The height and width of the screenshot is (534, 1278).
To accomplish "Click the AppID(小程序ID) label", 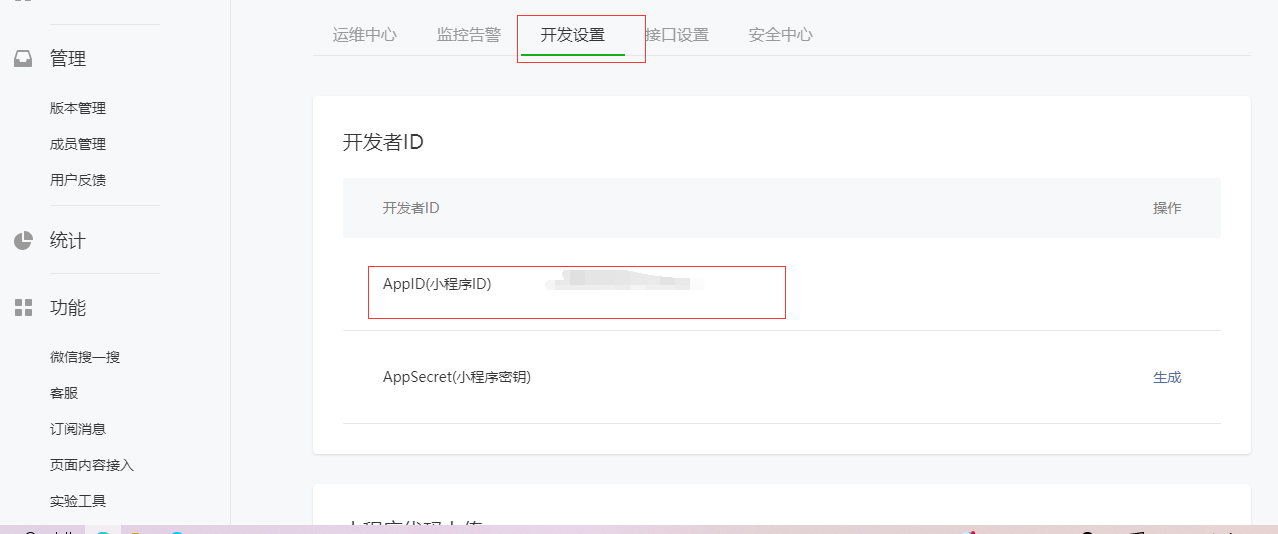I will 437,284.
